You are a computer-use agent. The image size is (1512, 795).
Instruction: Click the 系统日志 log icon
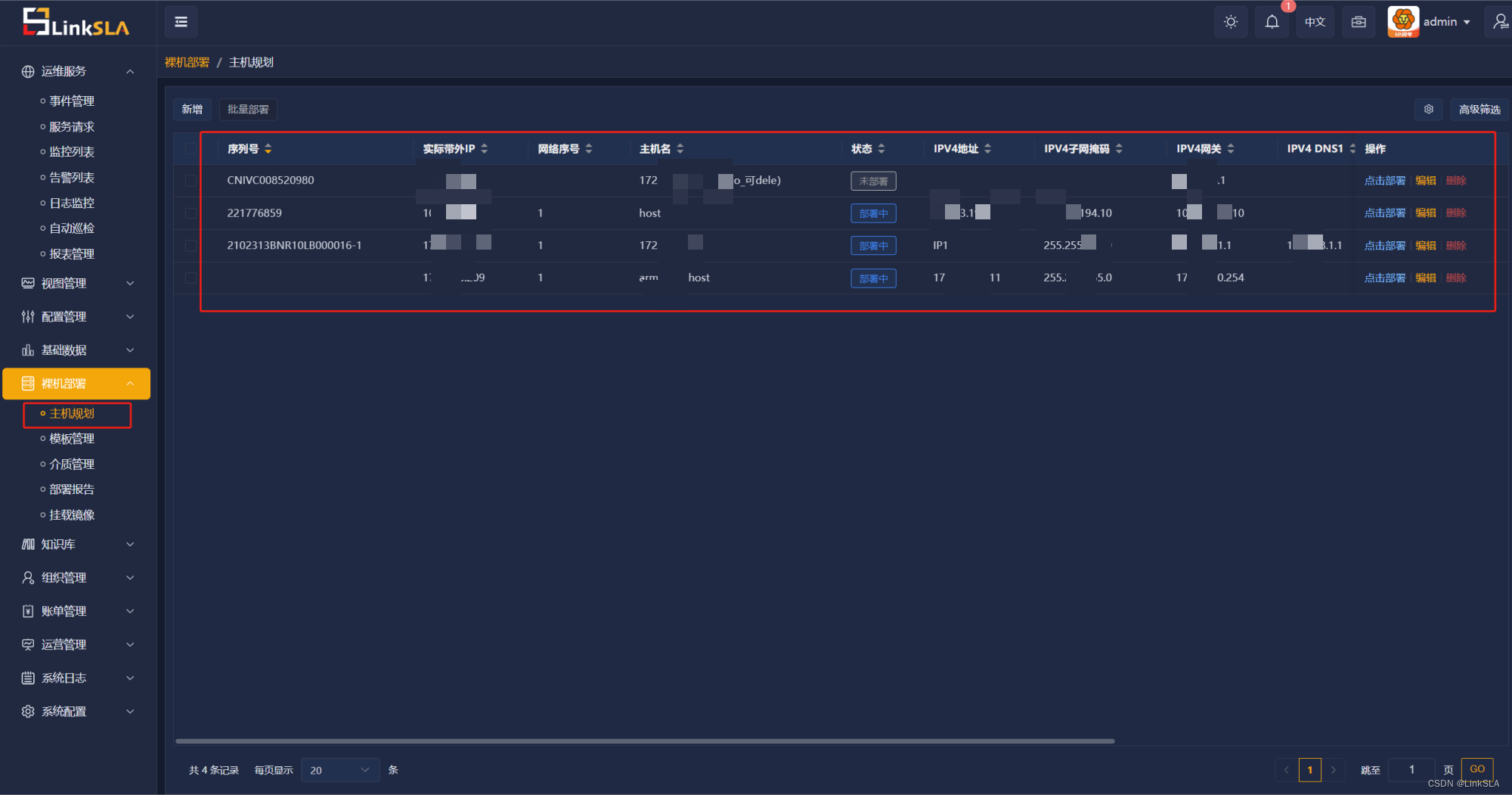coord(28,678)
